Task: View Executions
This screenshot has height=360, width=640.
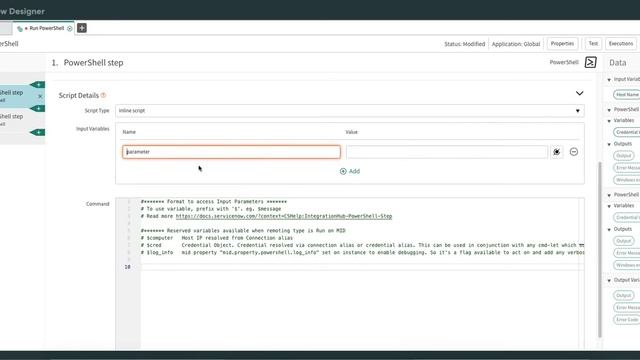Action: [x=620, y=44]
